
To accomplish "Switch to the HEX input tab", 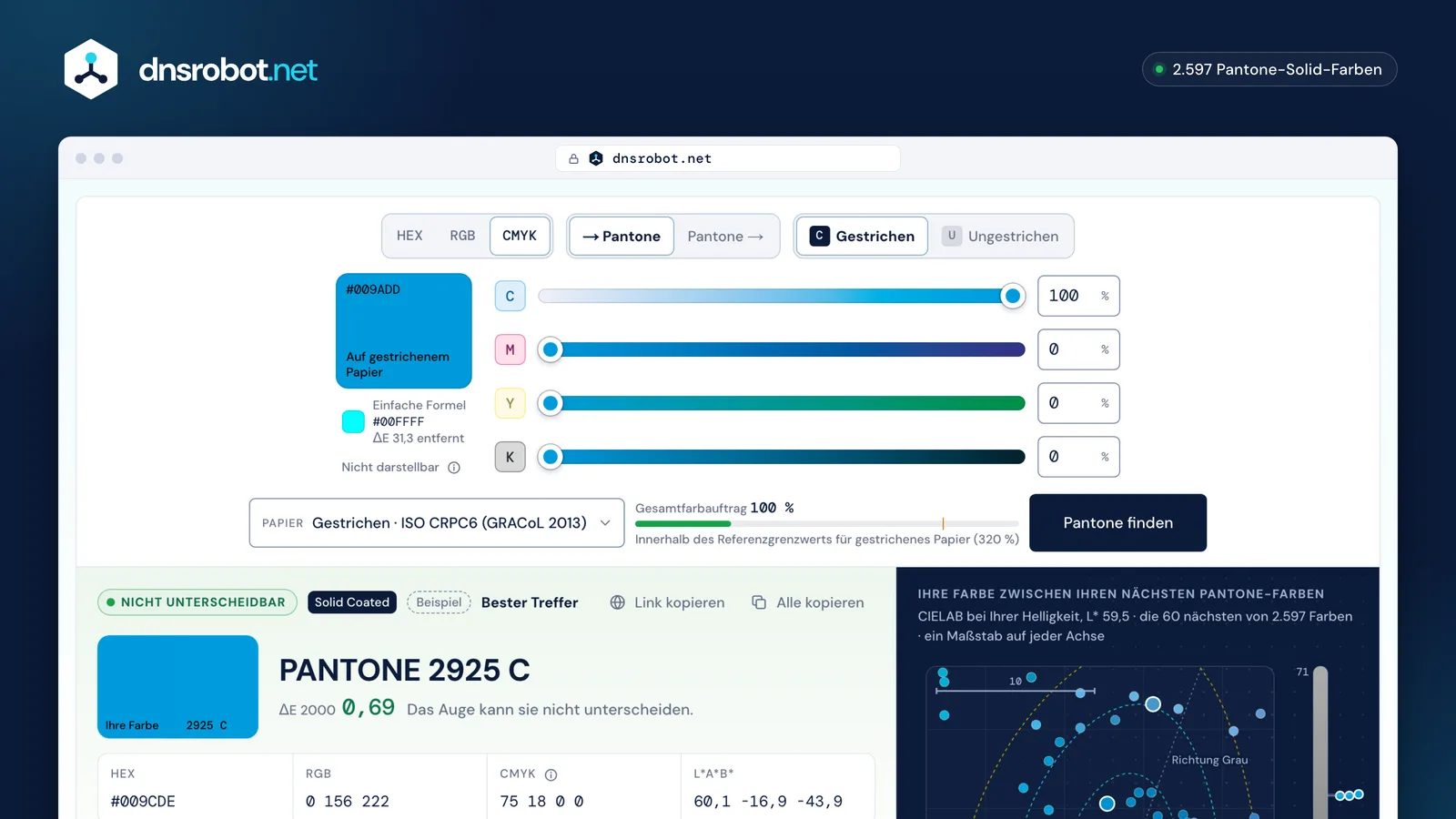I will 409,236.
